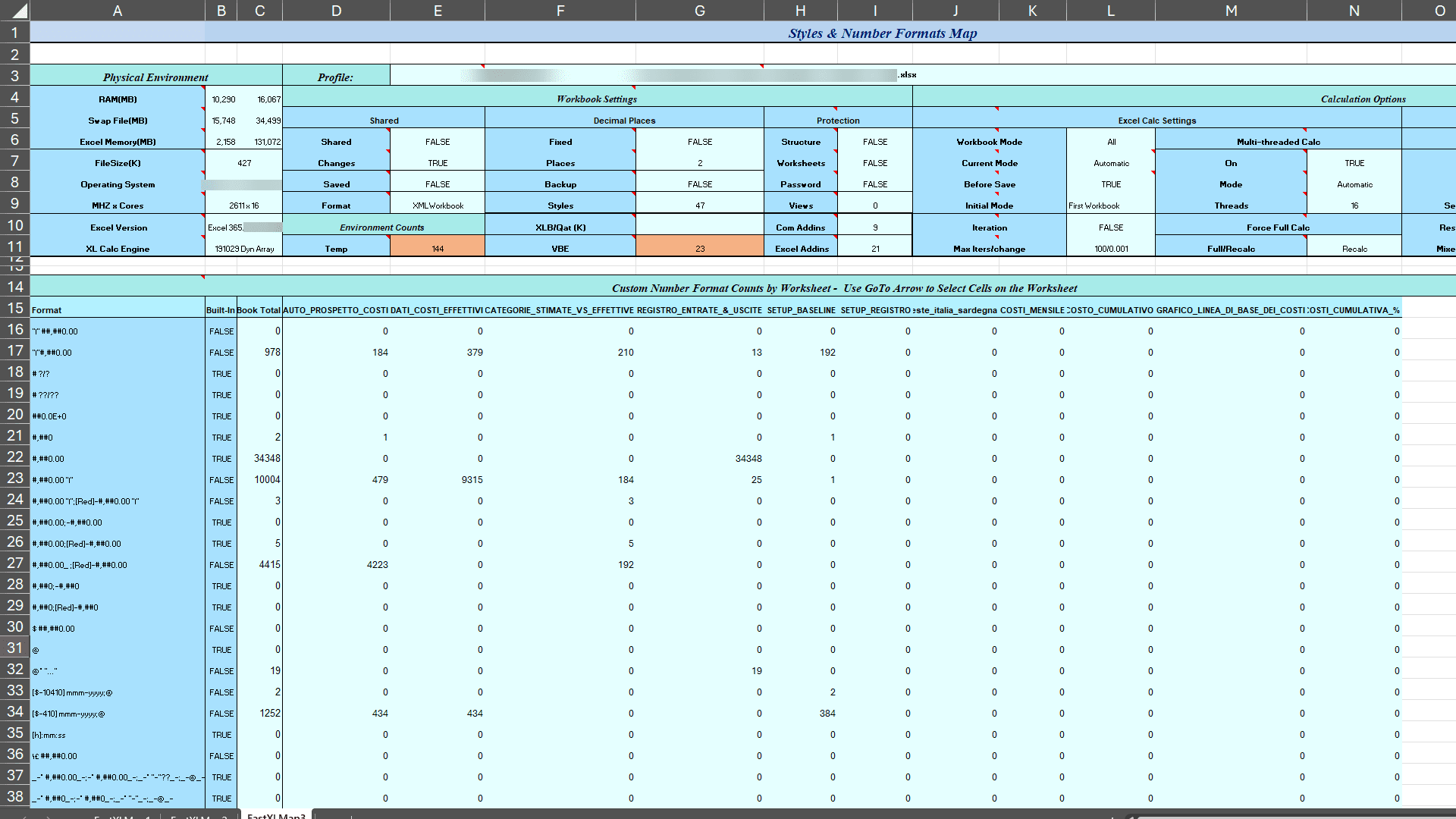Select column N header

point(1354,11)
